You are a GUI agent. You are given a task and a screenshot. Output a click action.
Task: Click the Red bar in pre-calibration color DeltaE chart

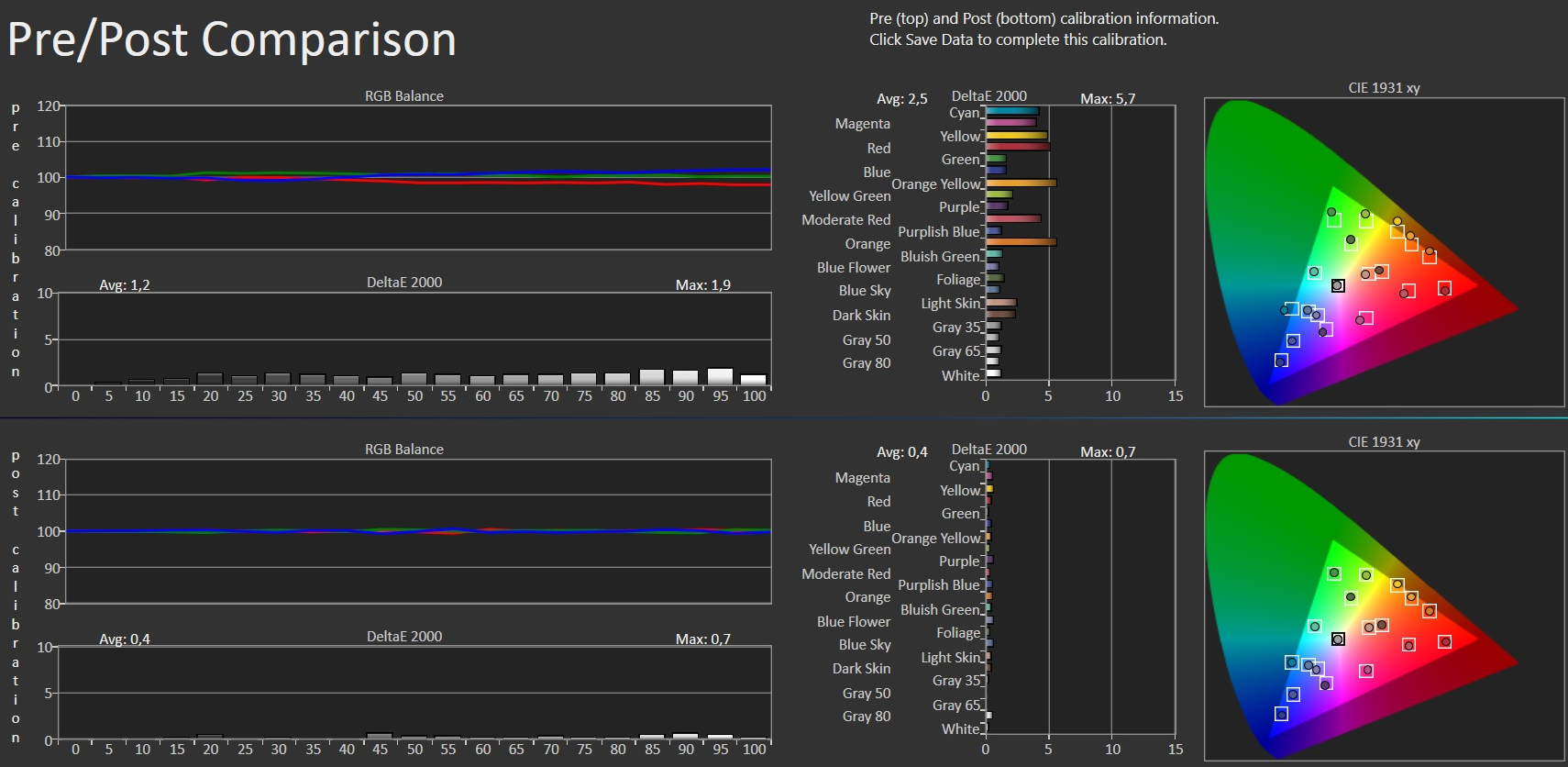pos(1017,147)
